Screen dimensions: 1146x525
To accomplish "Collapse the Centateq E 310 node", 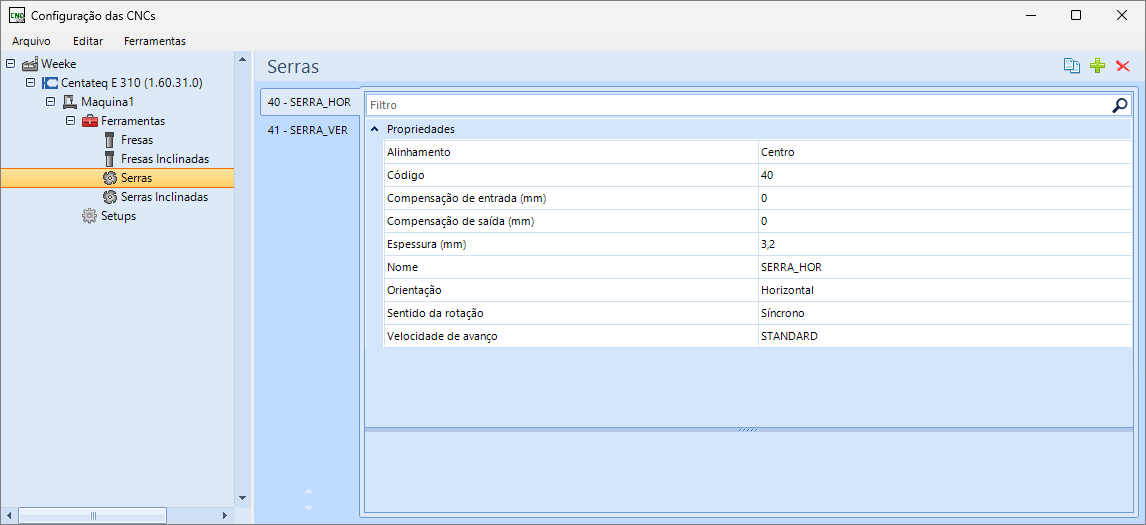I will click(x=30, y=83).
